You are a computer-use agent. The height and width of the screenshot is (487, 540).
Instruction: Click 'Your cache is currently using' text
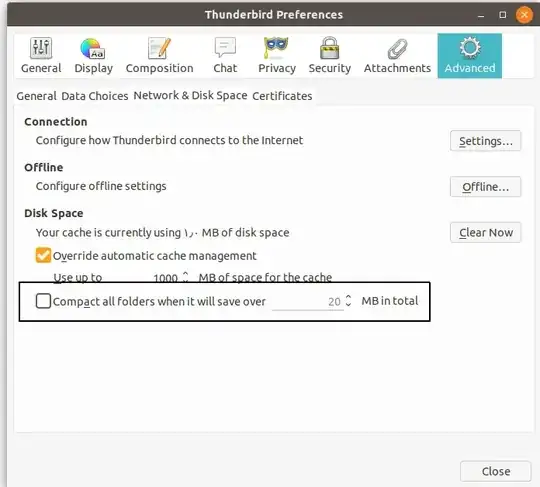click(x=108, y=232)
